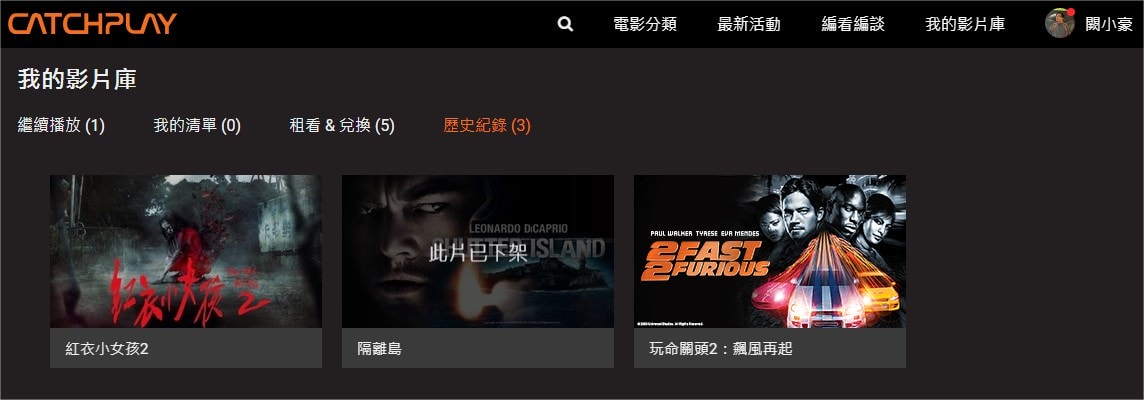
Task: Click the 此片已下架 overlay text
Action: pos(478,253)
